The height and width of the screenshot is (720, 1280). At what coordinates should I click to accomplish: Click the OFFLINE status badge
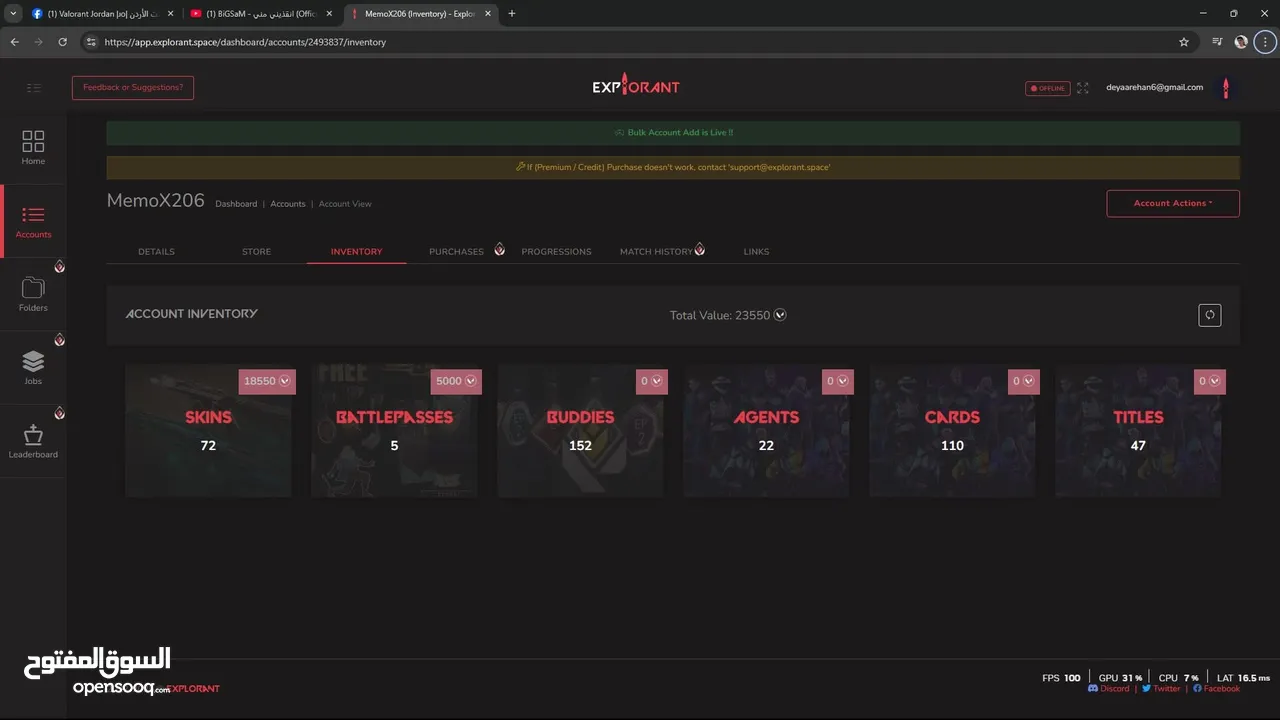pyautogui.click(x=1047, y=88)
